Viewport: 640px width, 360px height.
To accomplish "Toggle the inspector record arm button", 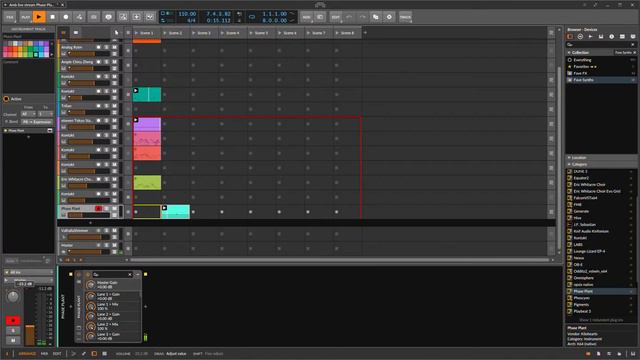I will (13, 321).
